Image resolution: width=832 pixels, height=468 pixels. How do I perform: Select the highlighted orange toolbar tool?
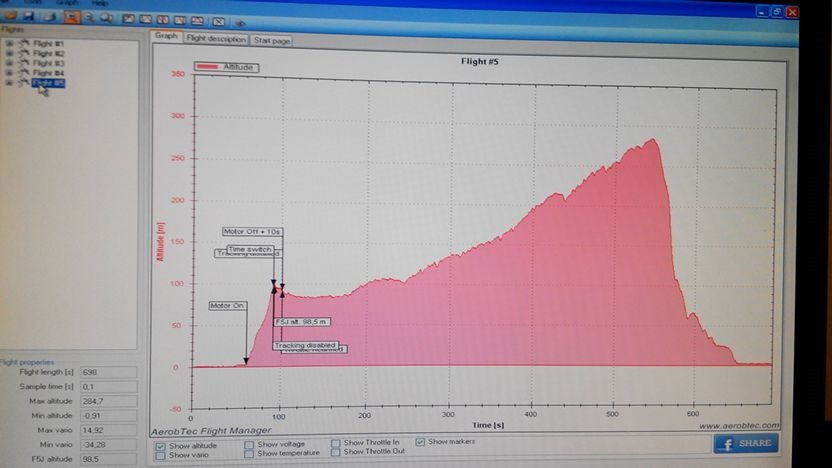click(72, 18)
